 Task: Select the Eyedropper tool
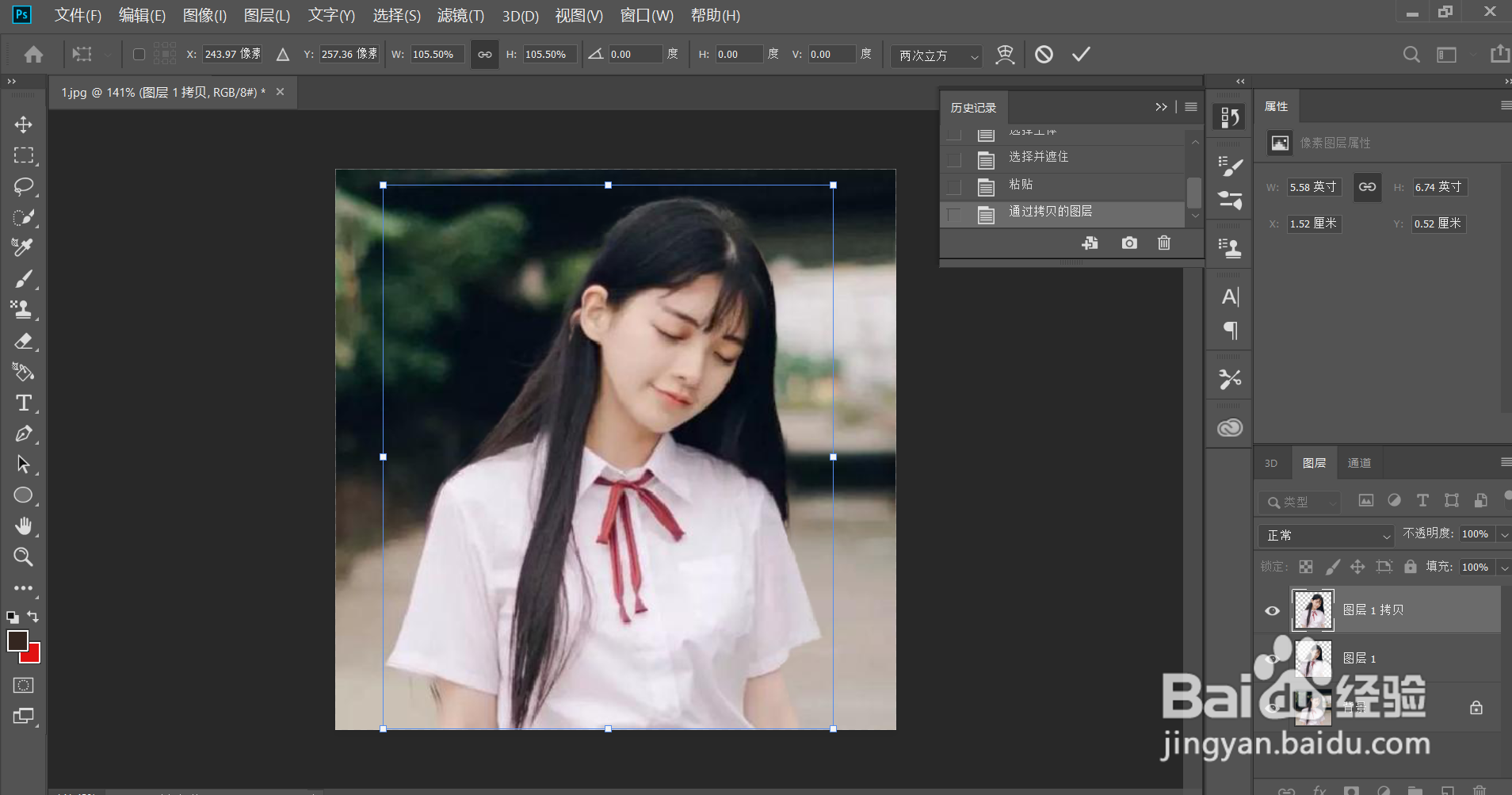click(x=23, y=247)
